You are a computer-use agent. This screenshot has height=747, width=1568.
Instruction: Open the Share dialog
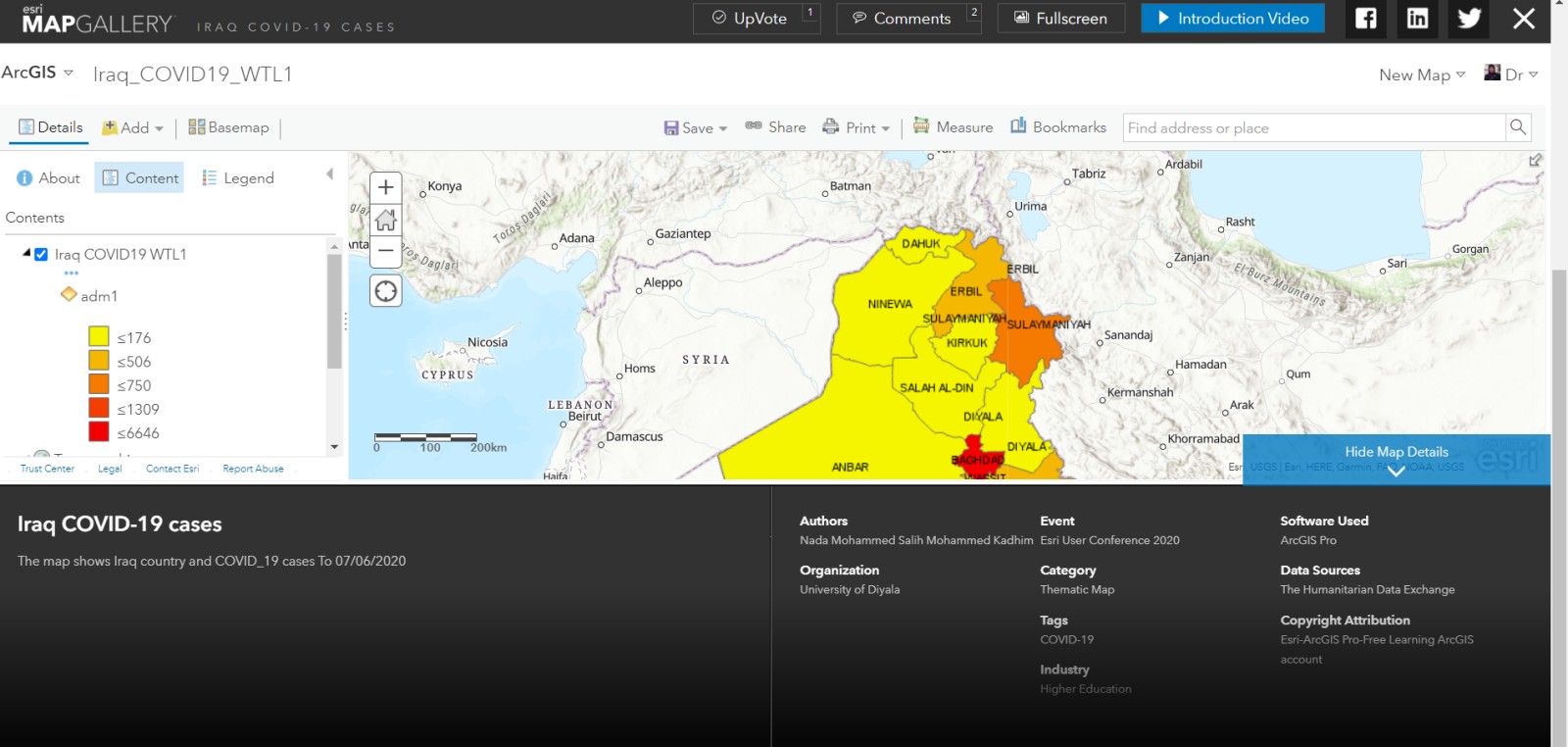(775, 127)
